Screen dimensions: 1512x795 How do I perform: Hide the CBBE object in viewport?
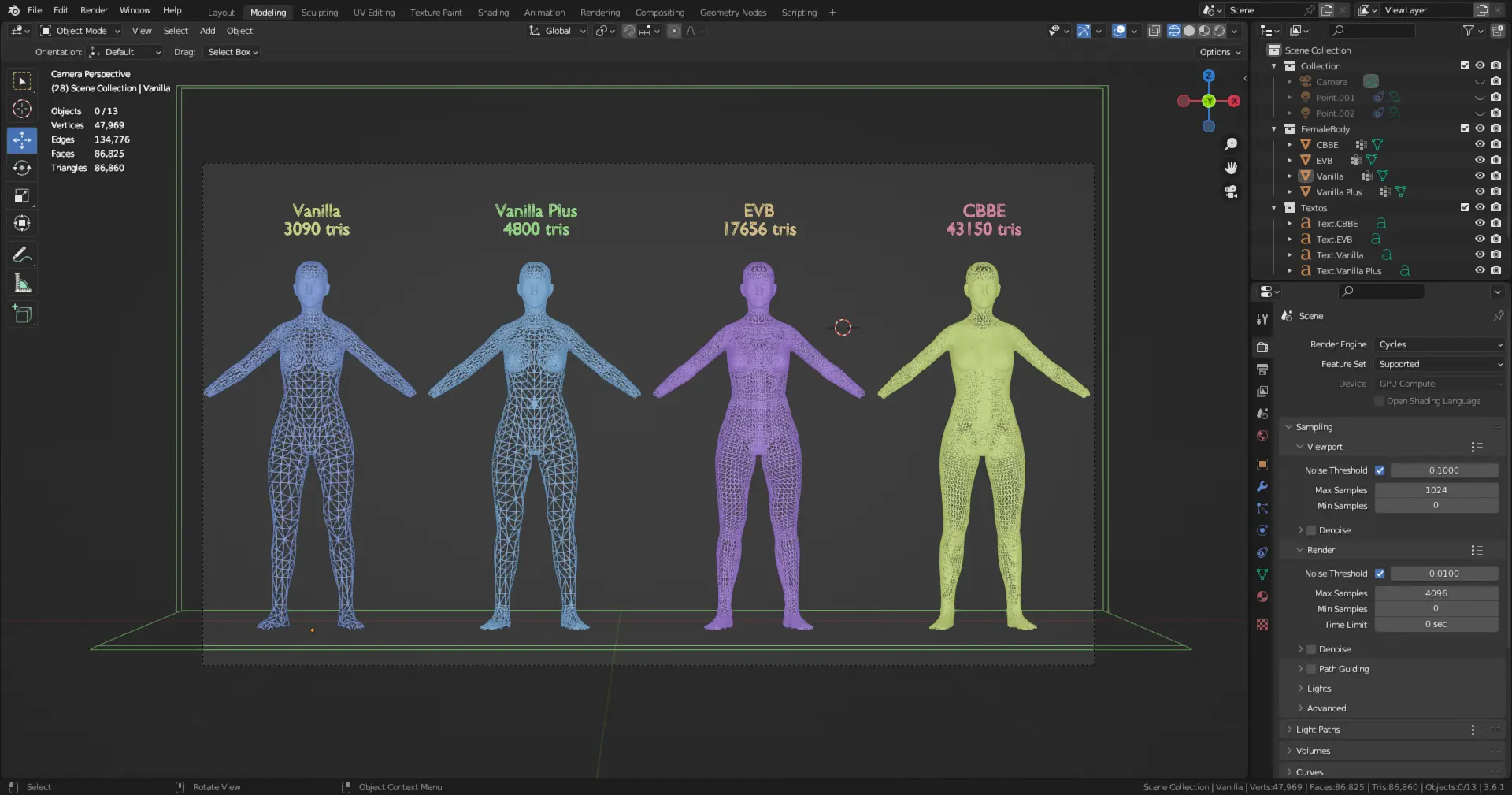1480,144
